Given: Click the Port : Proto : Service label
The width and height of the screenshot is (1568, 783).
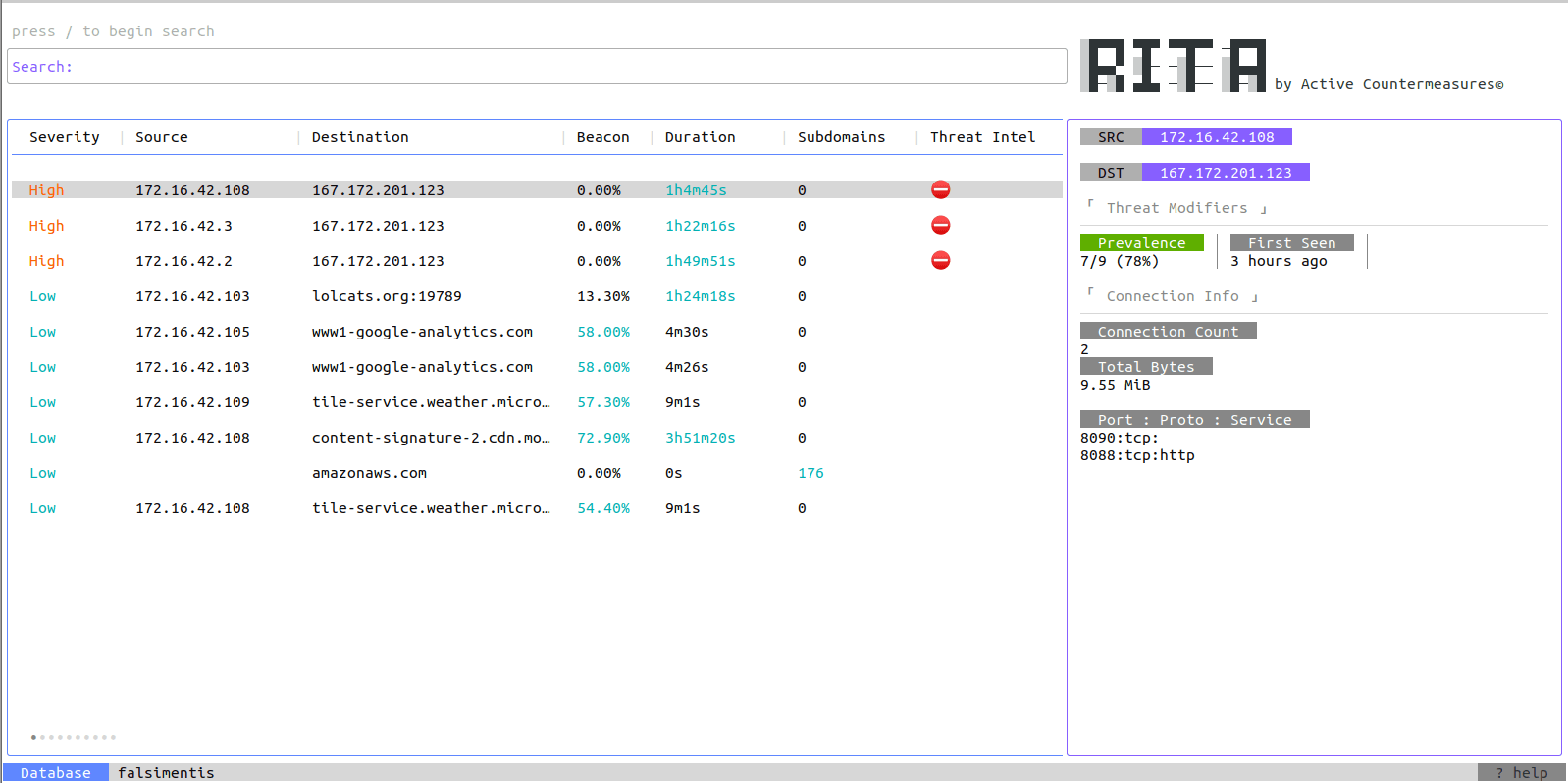Looking at the screenshot, I should (1194, 420).
